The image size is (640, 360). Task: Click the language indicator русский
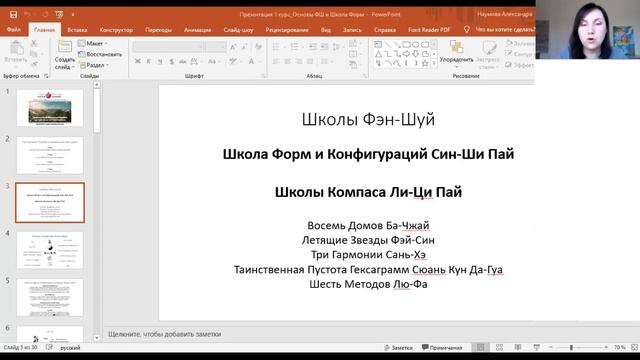(70, 348)
